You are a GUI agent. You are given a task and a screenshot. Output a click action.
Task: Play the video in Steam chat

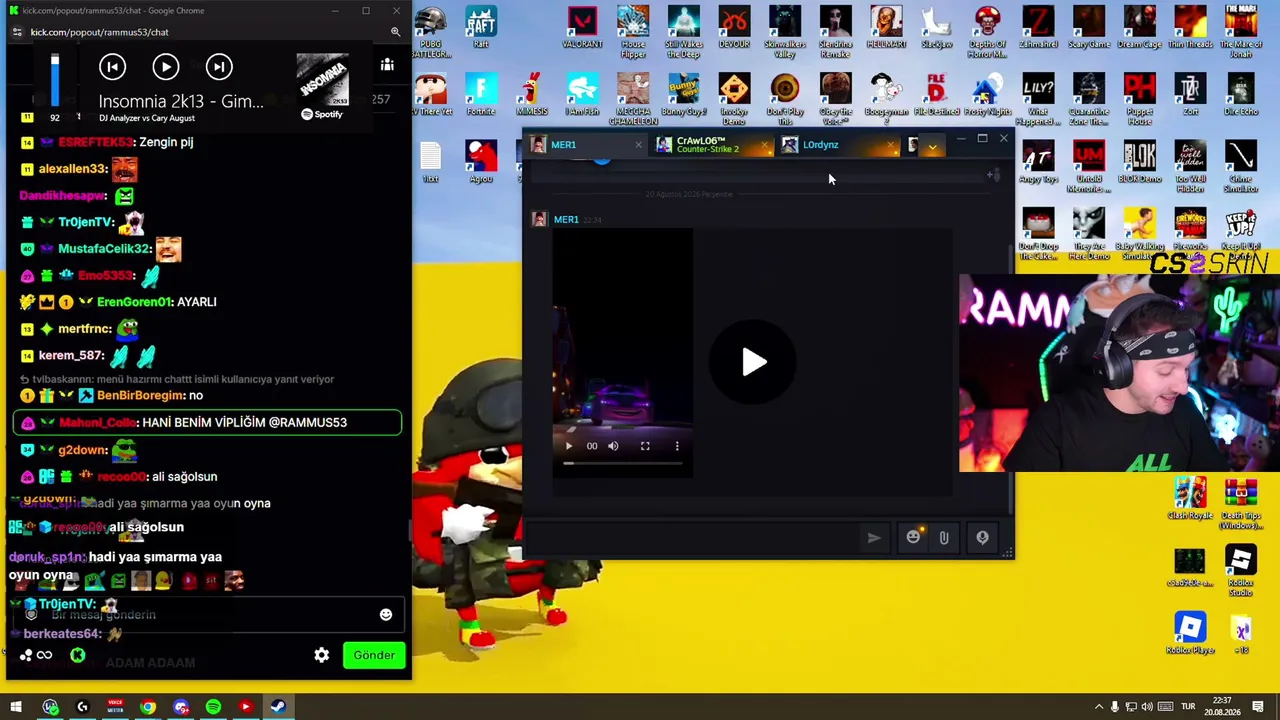[753, 362]
